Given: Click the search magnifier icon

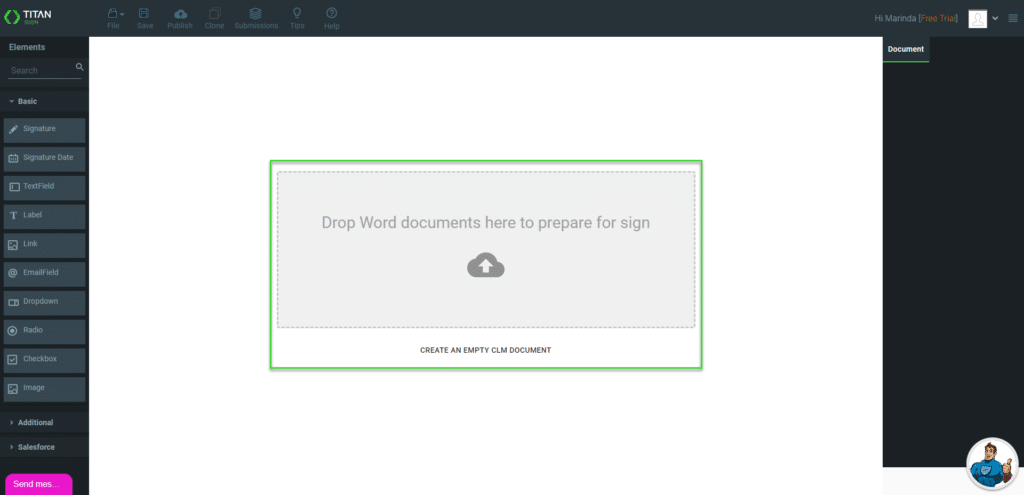Looking at the screenshot, I should click(x=79, y=67).
